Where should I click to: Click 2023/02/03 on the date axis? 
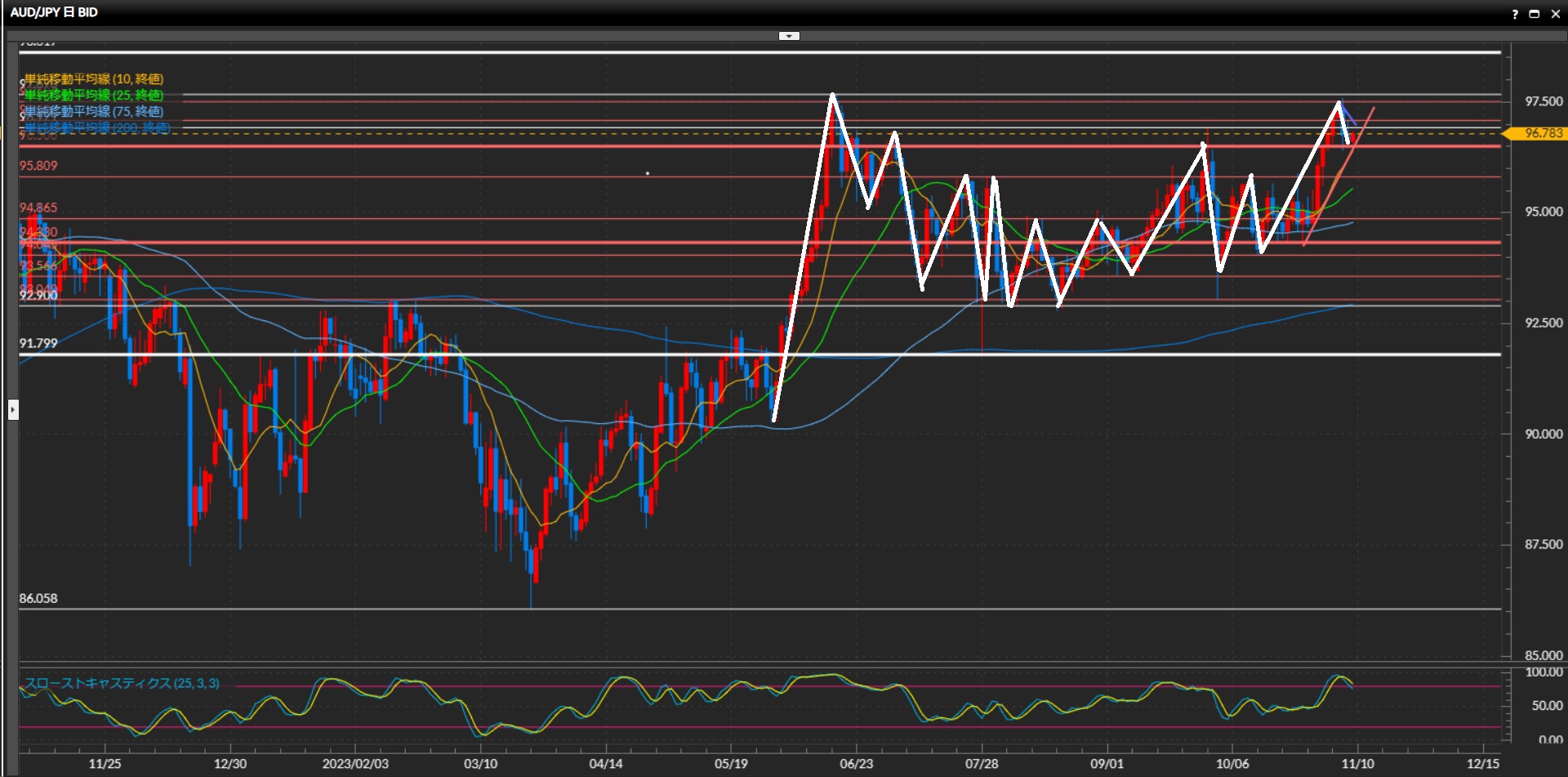tap(355, 764)
